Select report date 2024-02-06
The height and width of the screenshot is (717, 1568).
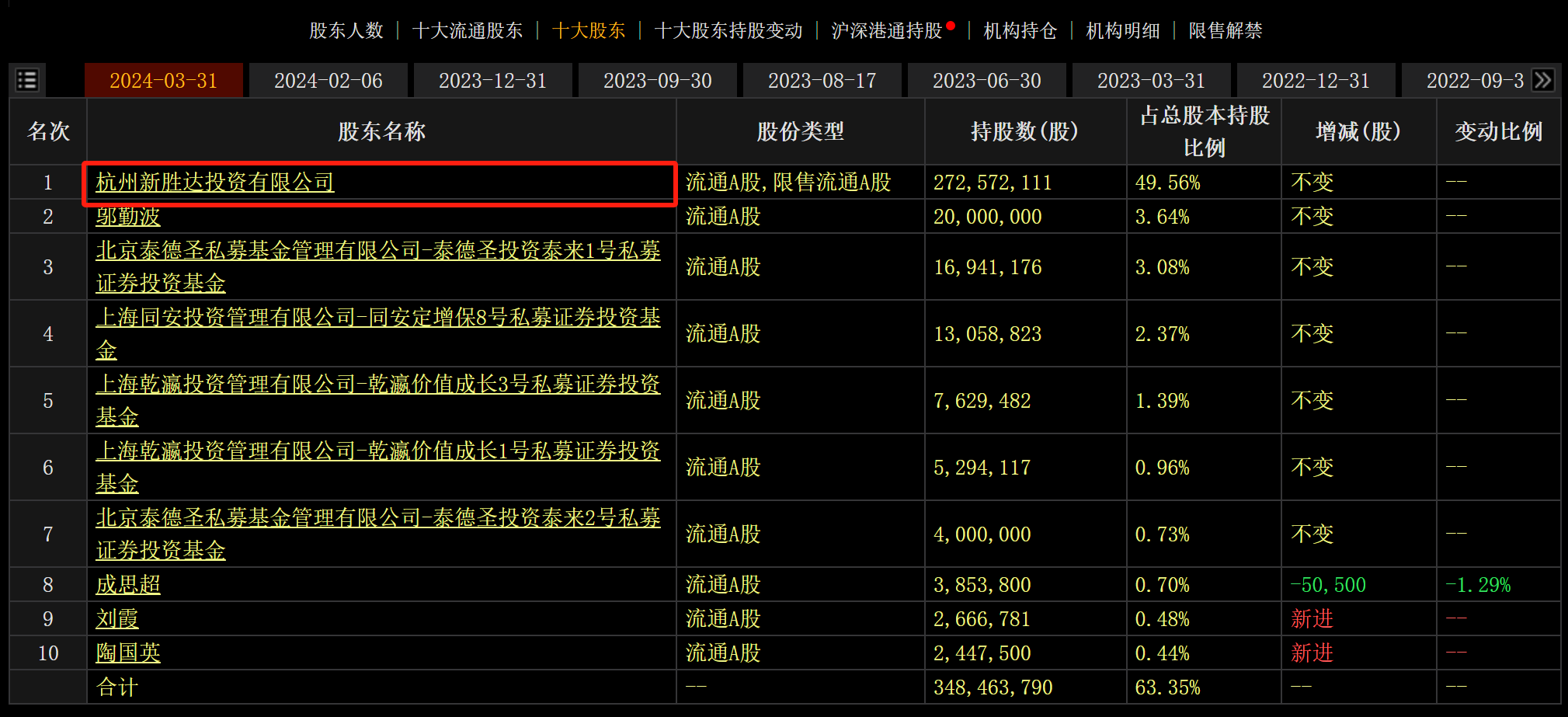tap(329, 81)
